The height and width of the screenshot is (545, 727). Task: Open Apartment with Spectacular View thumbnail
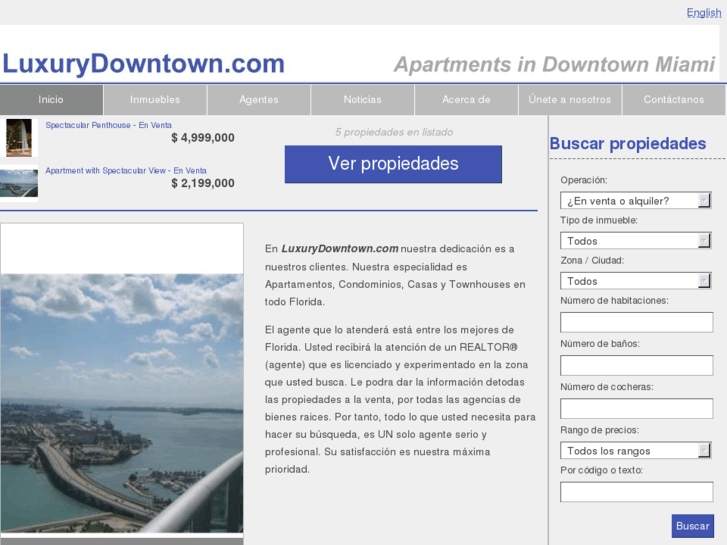pos(19,183)
